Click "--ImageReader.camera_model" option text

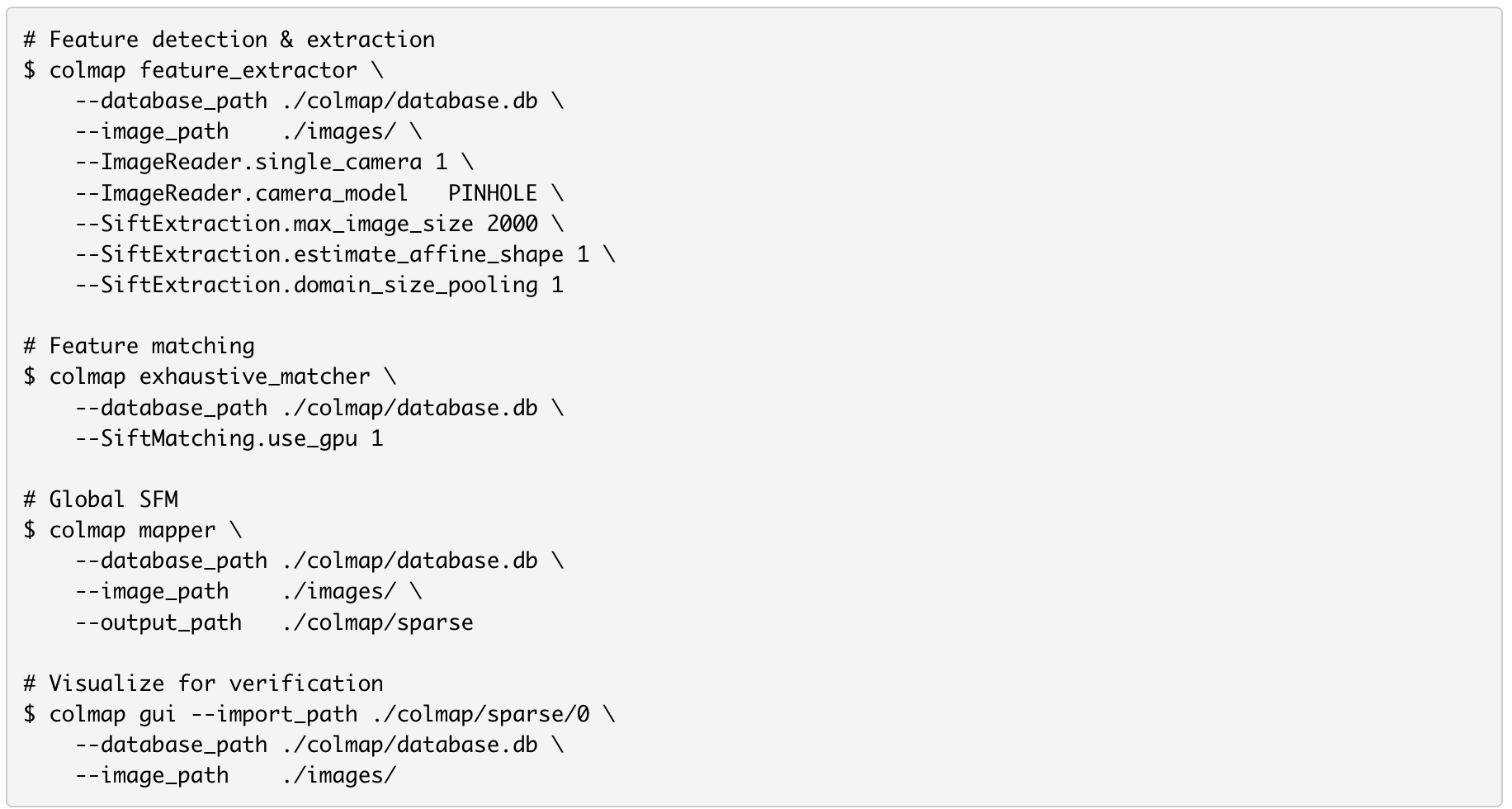242,193
